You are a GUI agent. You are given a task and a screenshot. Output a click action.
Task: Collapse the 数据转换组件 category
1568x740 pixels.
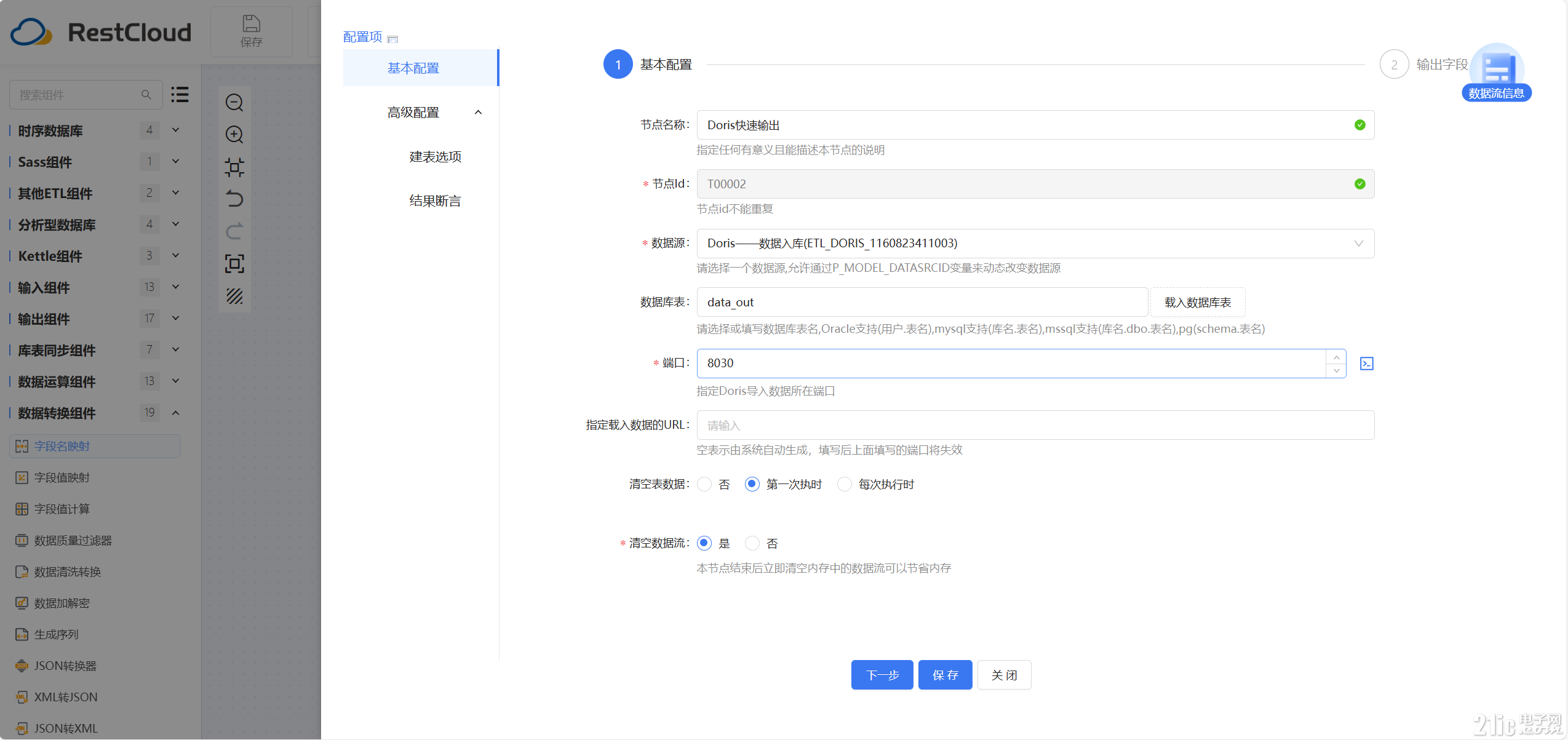point(175,412)
